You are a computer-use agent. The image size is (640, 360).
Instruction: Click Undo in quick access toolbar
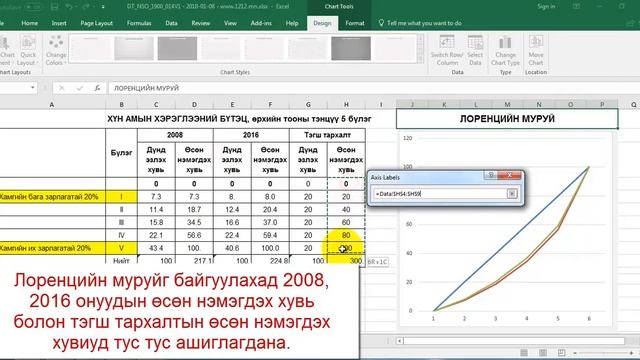[x=69, y=7]
